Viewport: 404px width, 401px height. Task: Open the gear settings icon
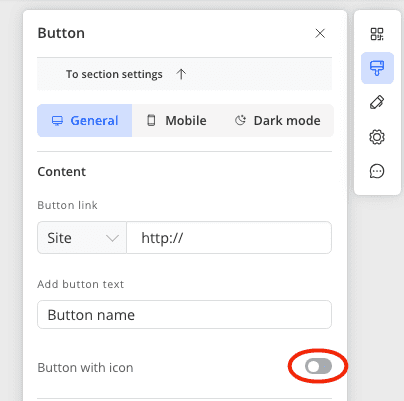point(377,137)
